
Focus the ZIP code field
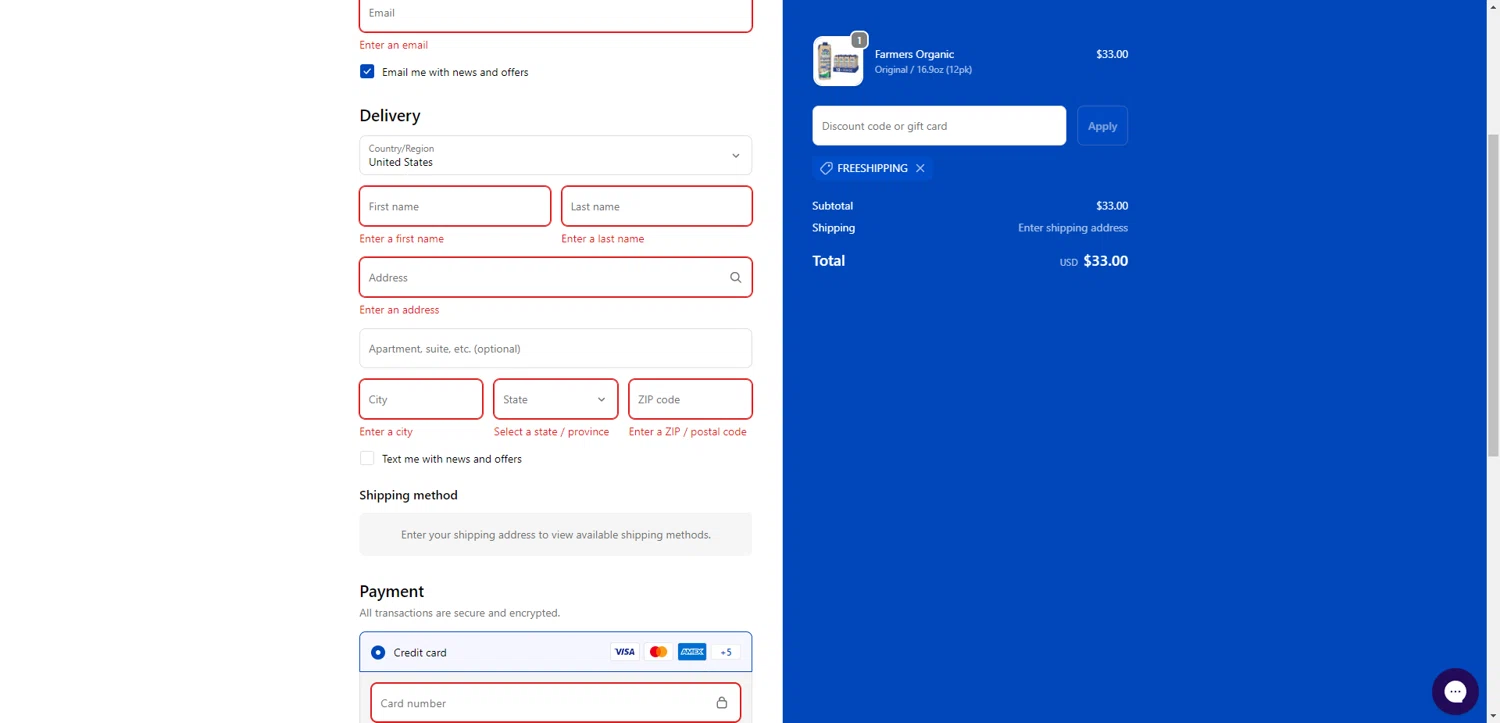pos(690,399)
